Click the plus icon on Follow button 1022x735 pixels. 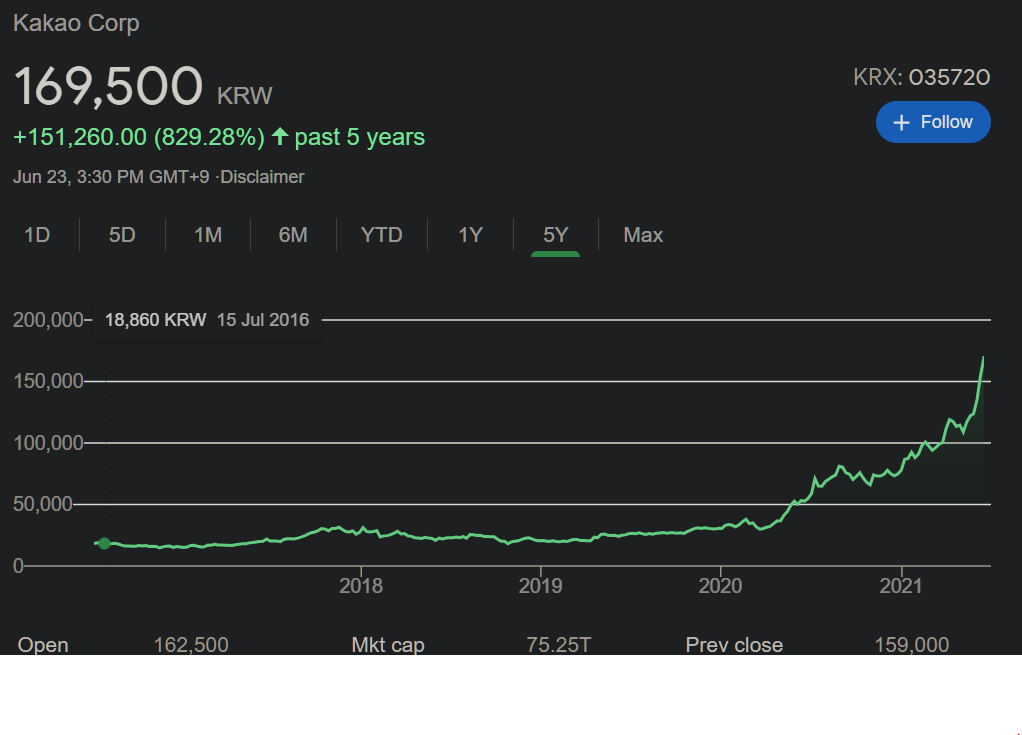coord(901,122)
